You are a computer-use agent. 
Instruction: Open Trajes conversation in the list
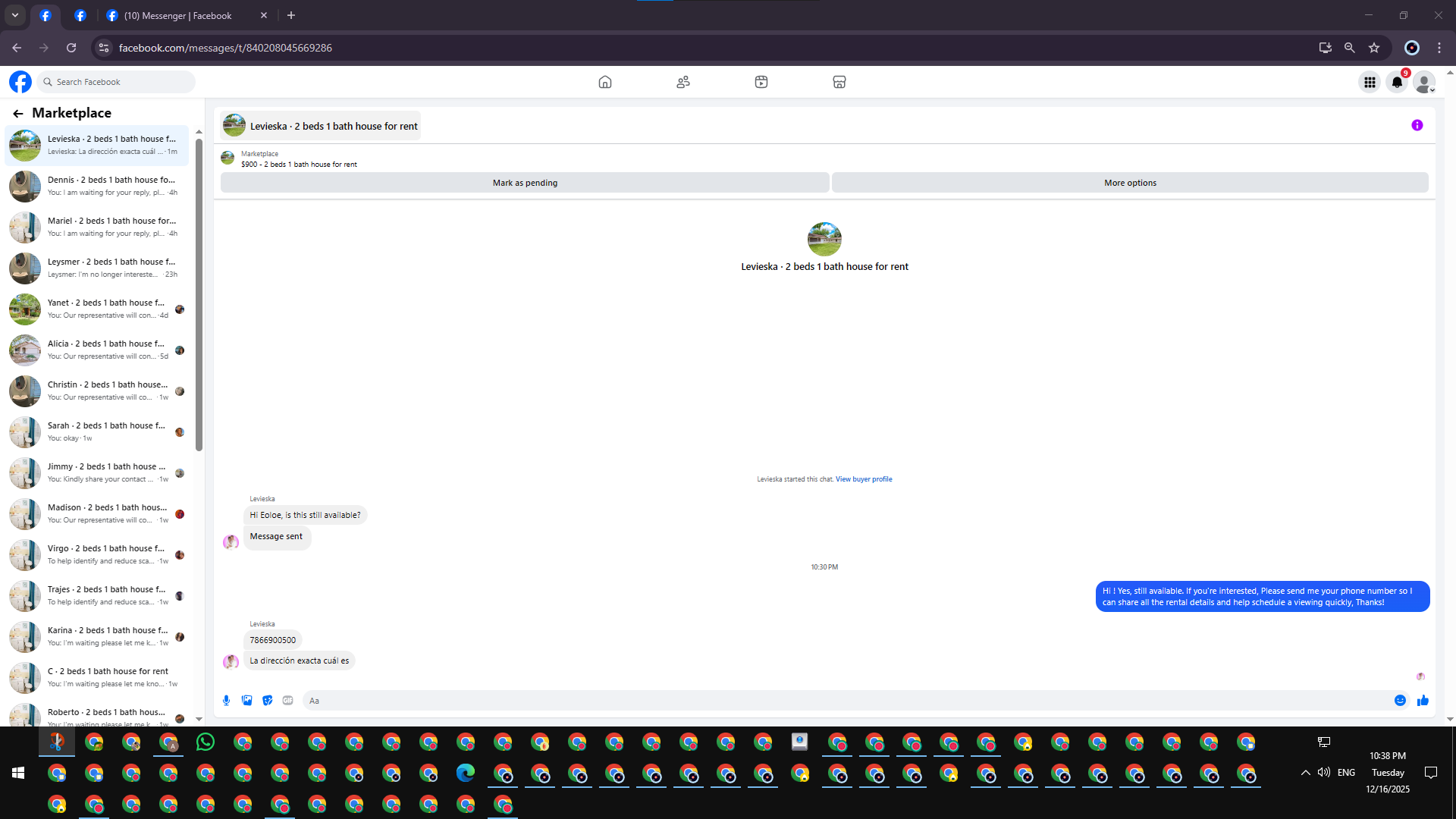coord(97,595)
